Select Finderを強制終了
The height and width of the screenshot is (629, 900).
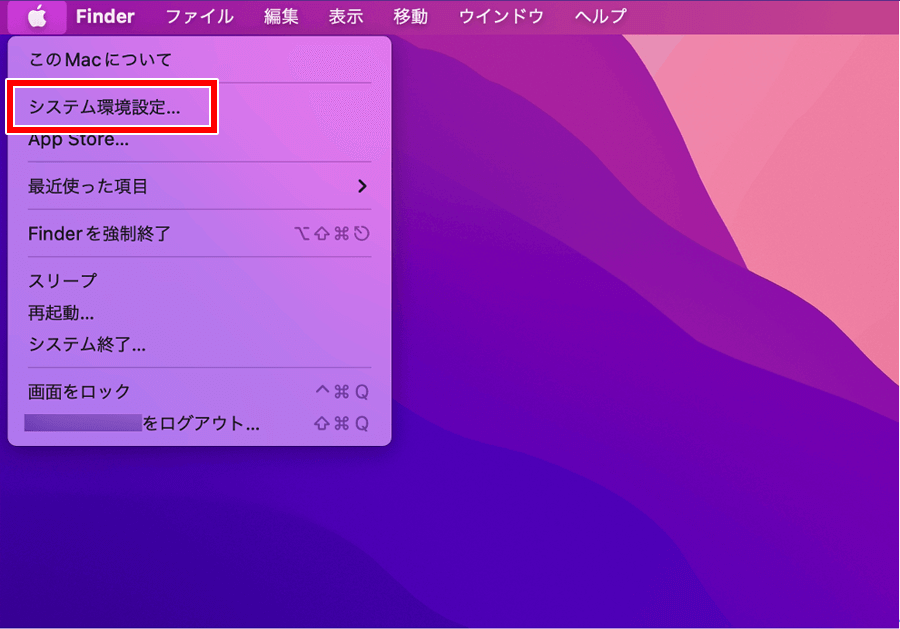[x=200, y=234]
